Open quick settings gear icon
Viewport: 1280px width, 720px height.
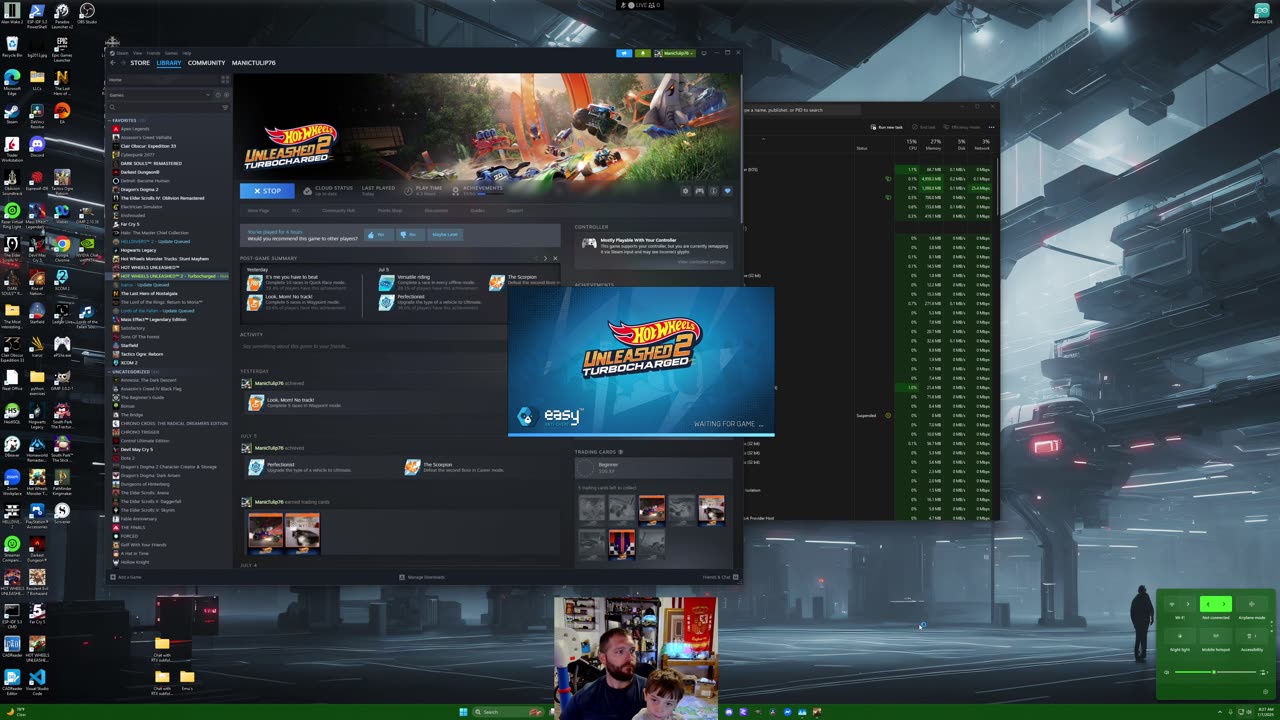click(x=1265, y=691)
